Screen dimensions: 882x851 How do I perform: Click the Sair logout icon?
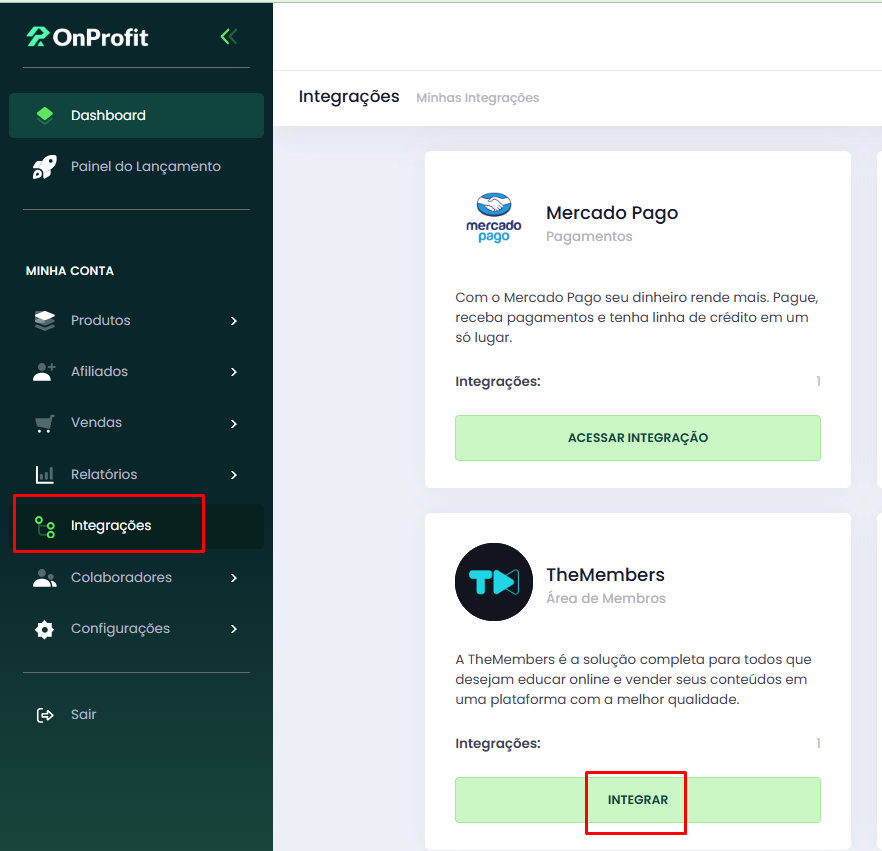(x=44, y=715)
